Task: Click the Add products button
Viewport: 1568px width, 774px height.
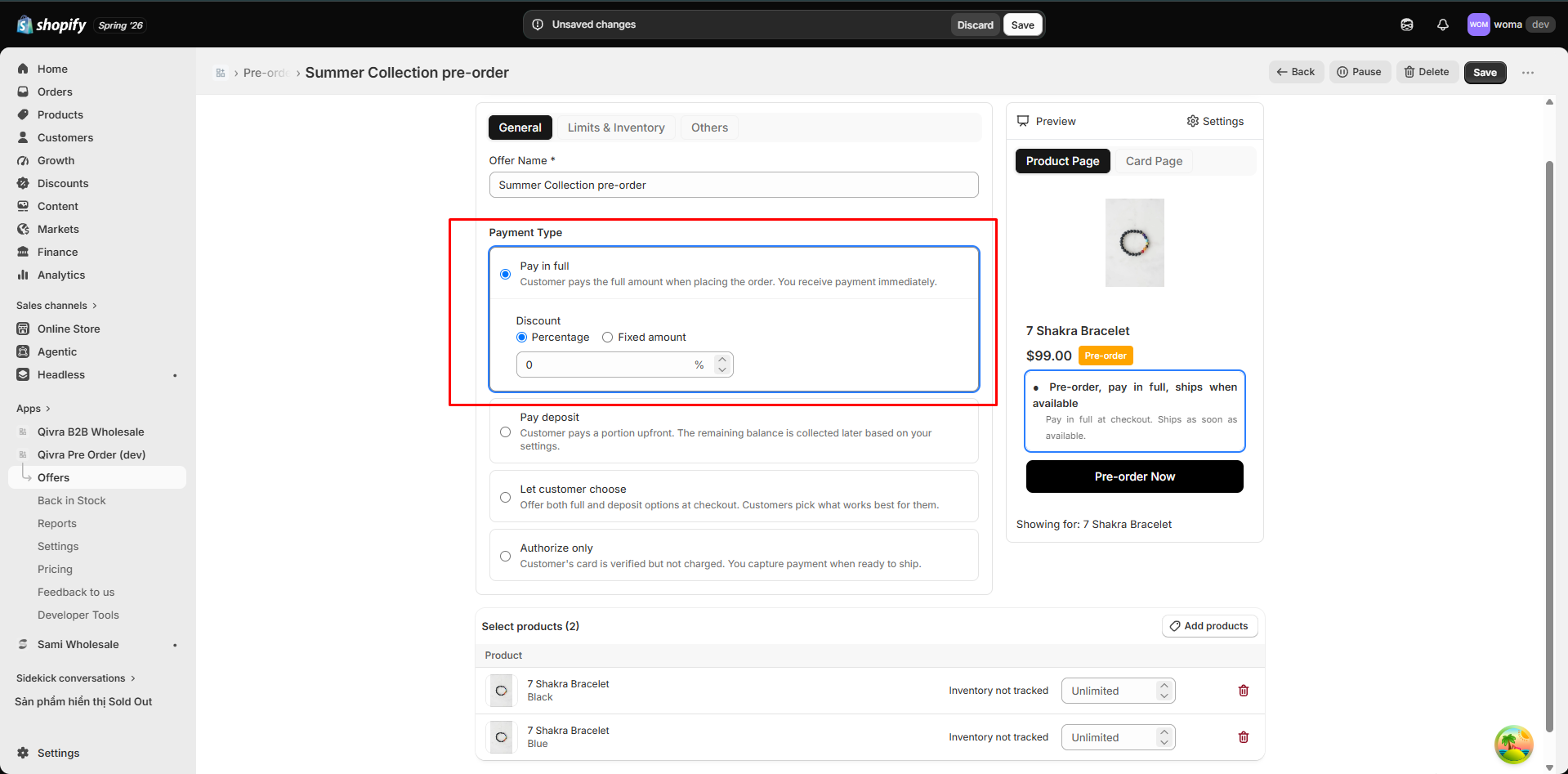Action: (1209, 626)
